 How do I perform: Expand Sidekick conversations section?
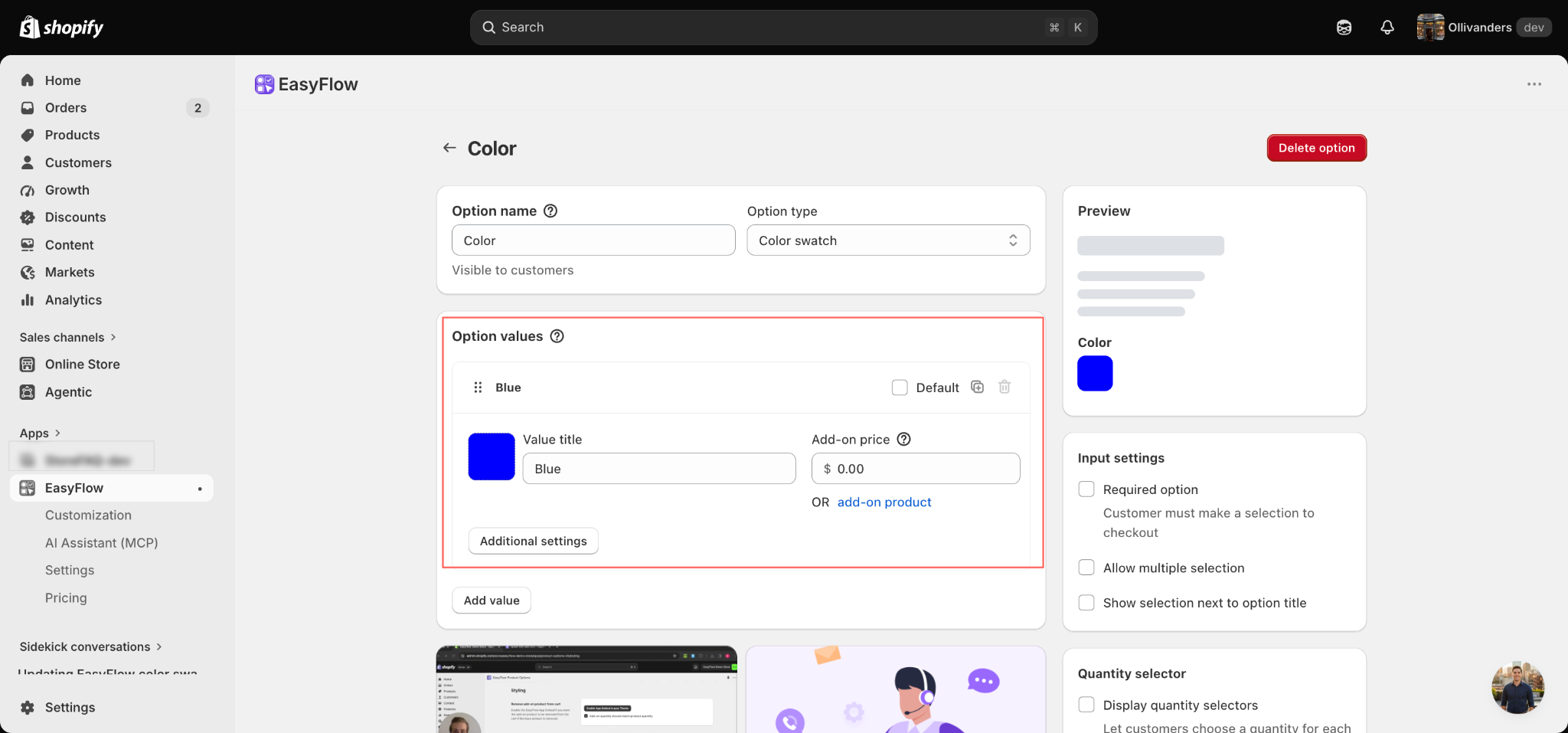click(x=90, y=647)
